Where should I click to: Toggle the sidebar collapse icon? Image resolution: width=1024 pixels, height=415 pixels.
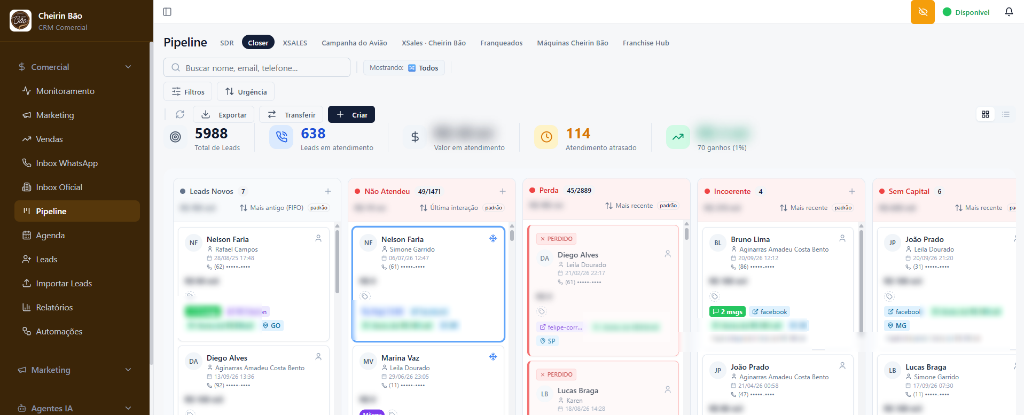click(x=167, y=12)
